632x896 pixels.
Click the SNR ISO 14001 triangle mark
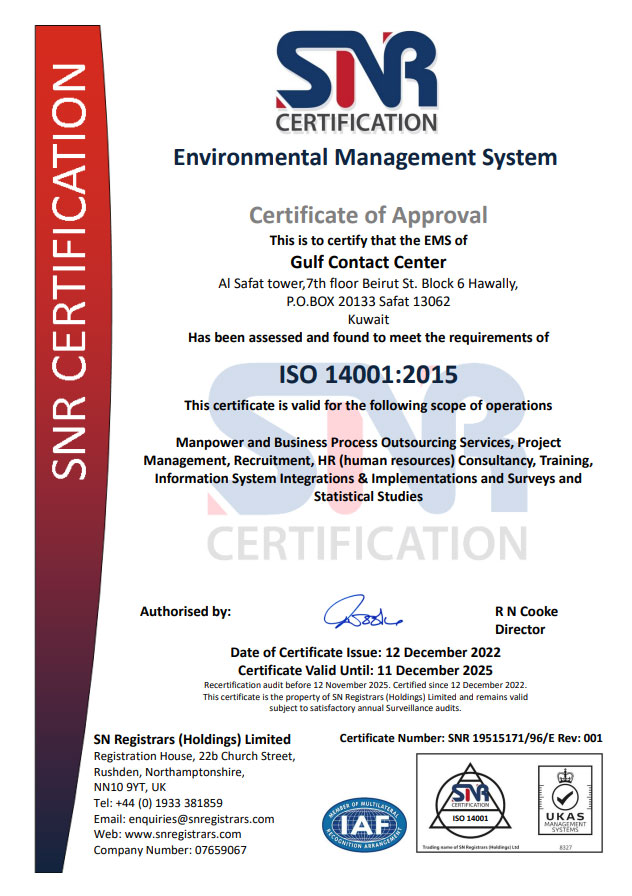tap(470, 798)
